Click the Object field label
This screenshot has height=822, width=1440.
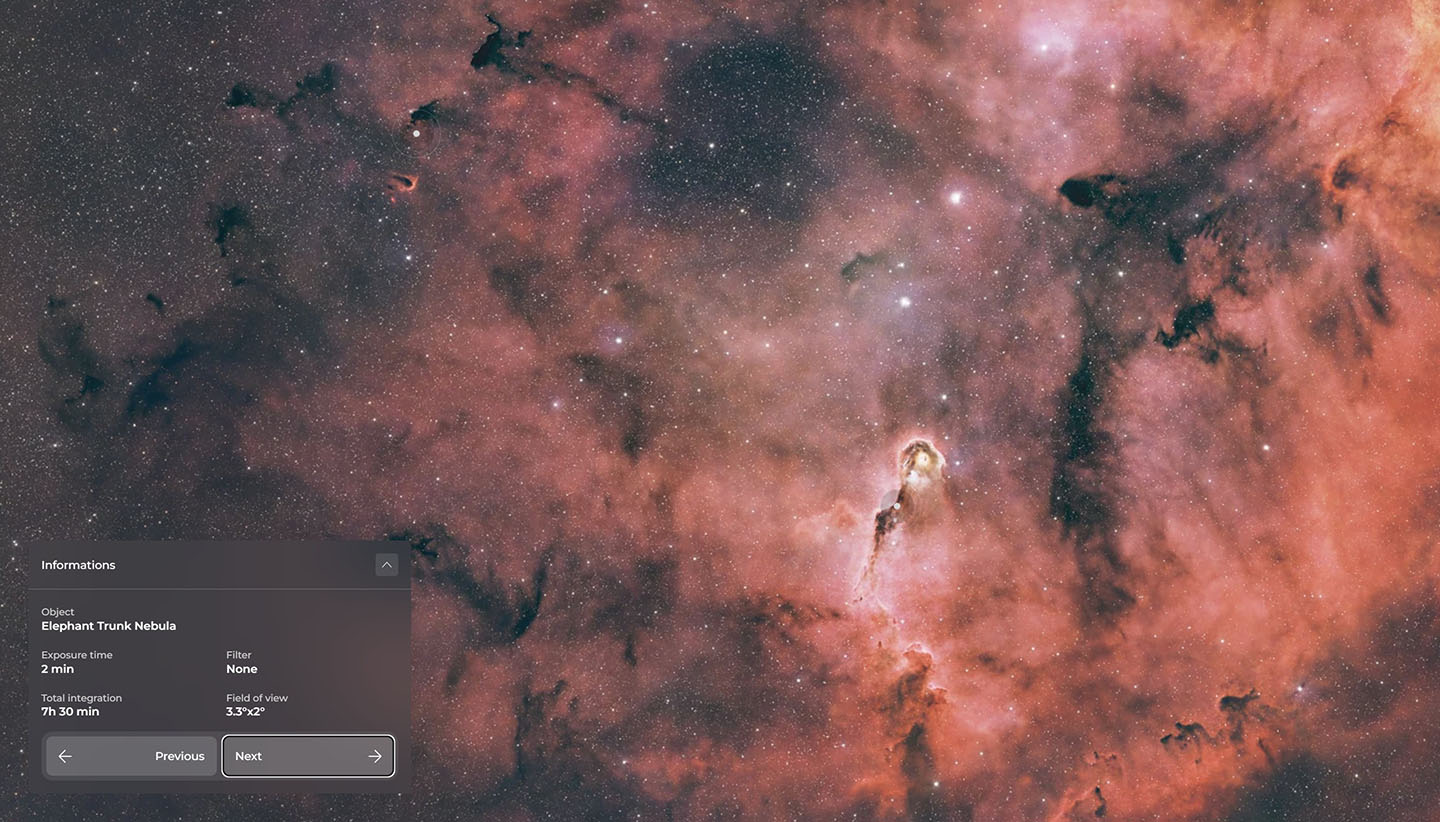pos(57,612)
